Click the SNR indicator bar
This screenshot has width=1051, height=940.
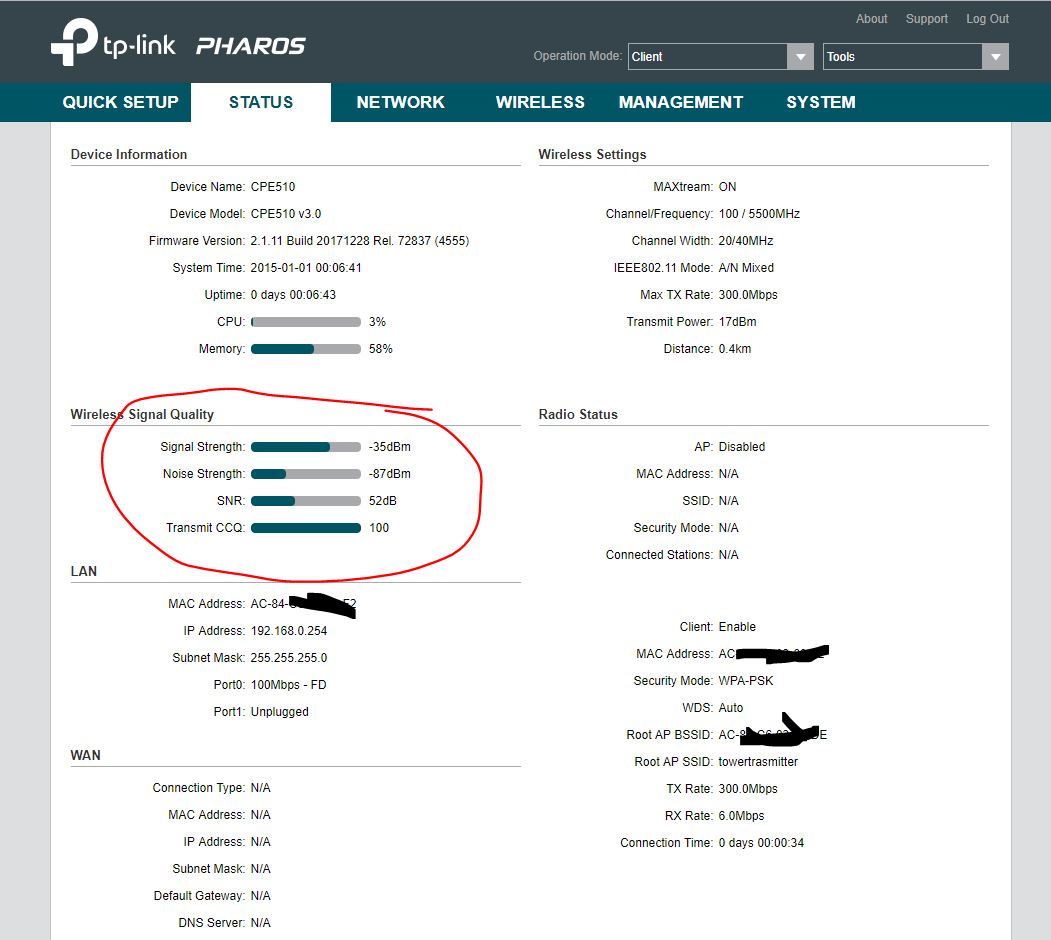(306, 501)
